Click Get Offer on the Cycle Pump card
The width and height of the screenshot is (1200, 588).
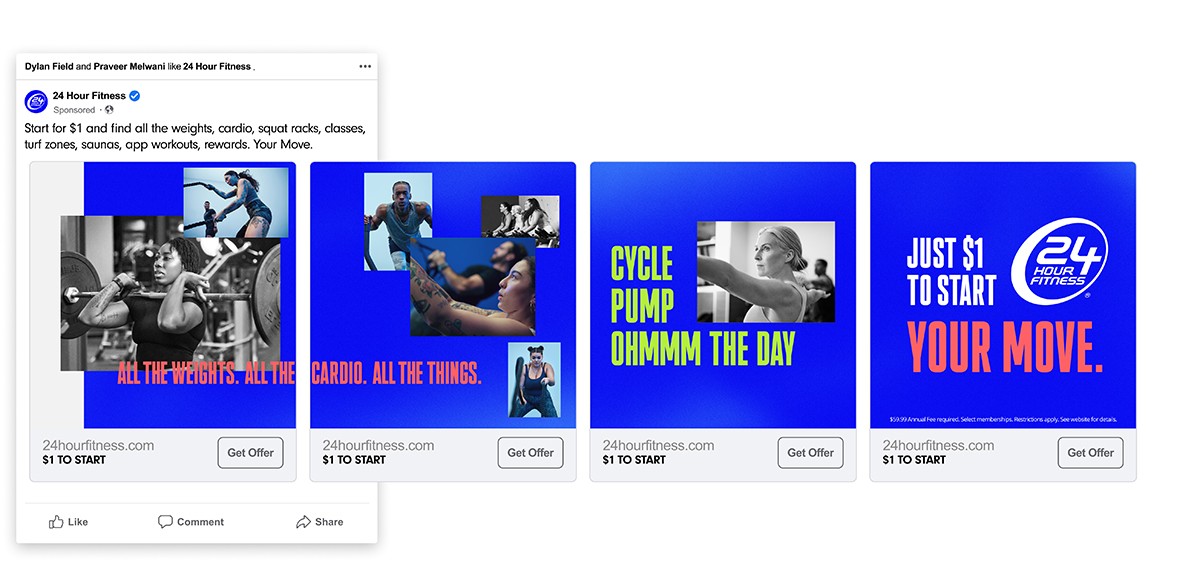tap(811, 453)
